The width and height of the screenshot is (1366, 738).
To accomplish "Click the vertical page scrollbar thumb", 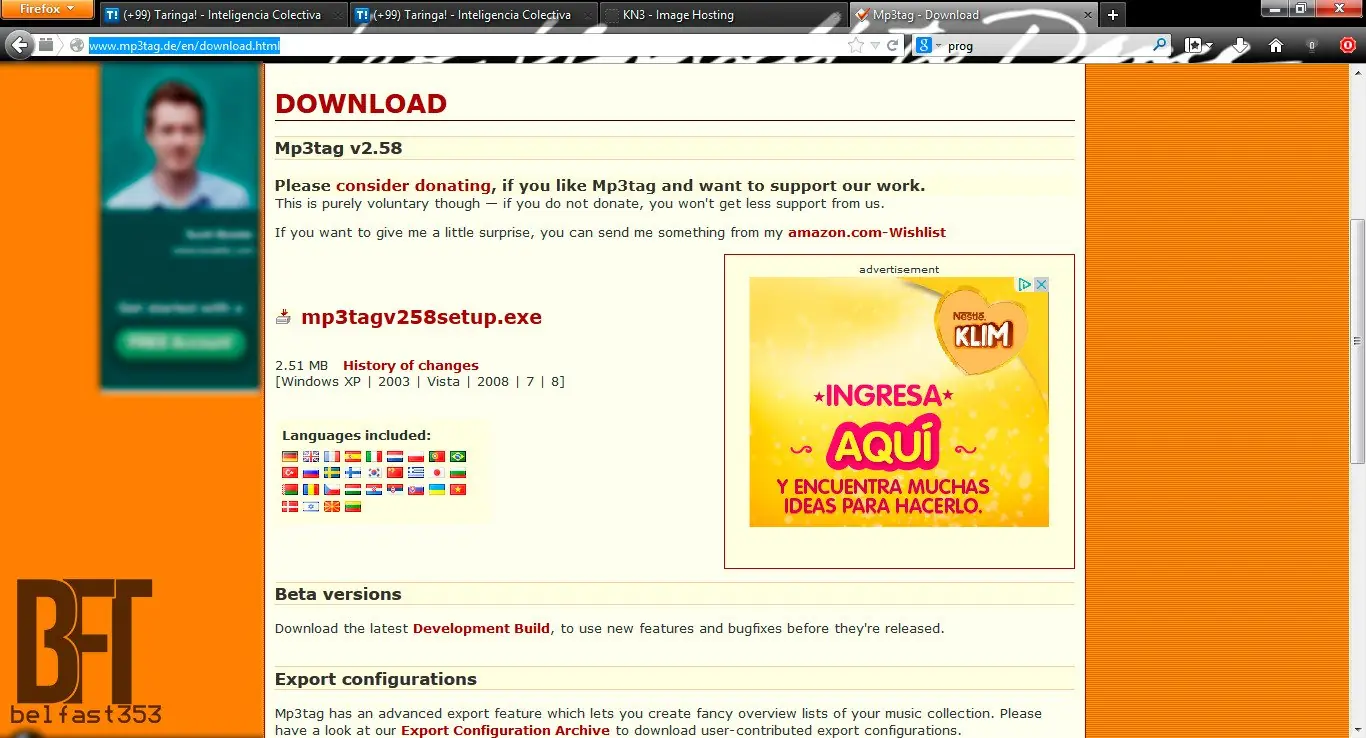I will (x=1357, y=341).
